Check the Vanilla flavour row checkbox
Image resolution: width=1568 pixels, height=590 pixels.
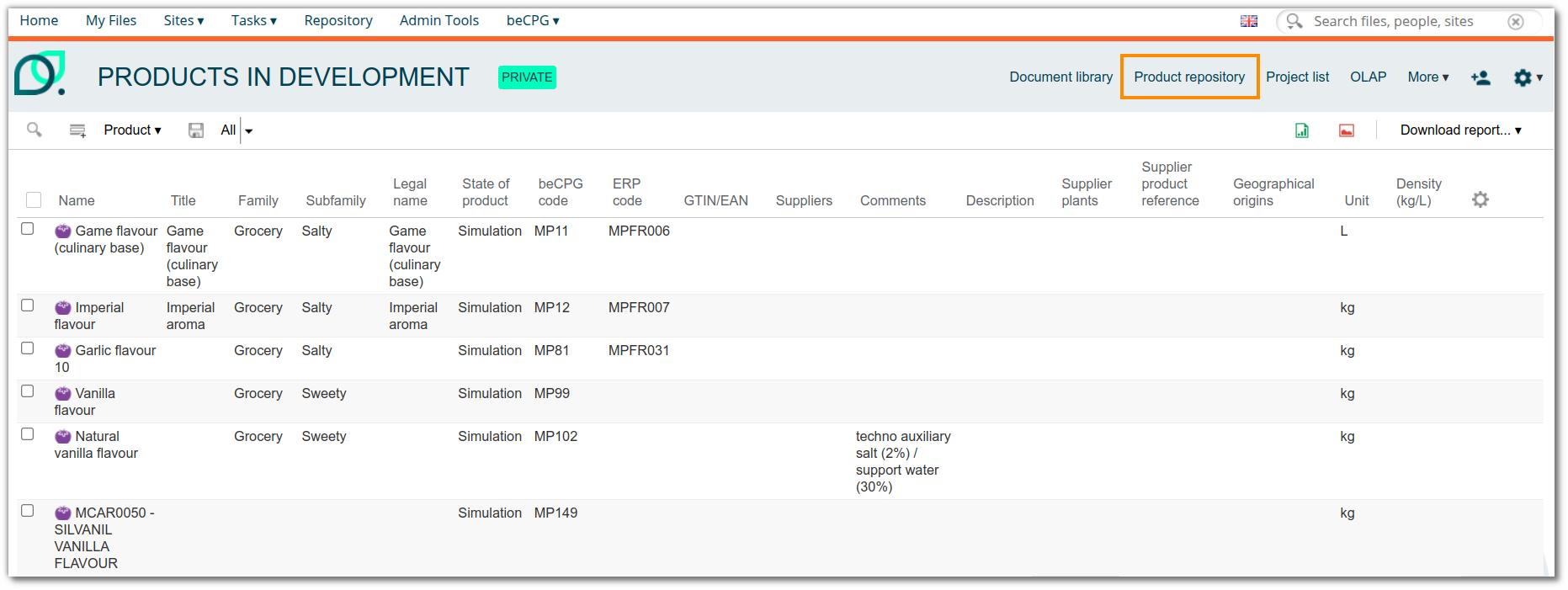[x=28, y=391]
